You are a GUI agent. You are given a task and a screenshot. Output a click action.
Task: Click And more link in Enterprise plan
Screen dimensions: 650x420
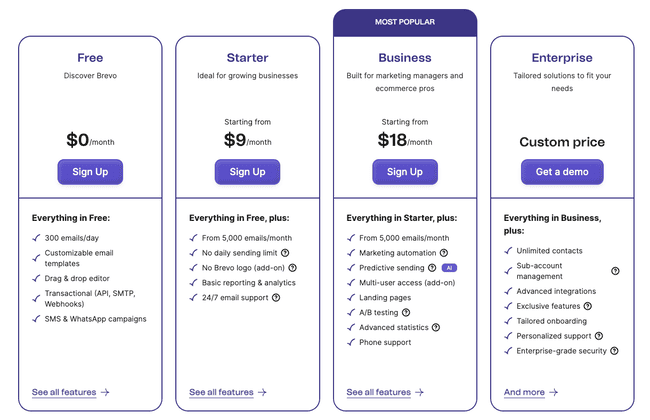pyautogui.click(x=530, y=393)
